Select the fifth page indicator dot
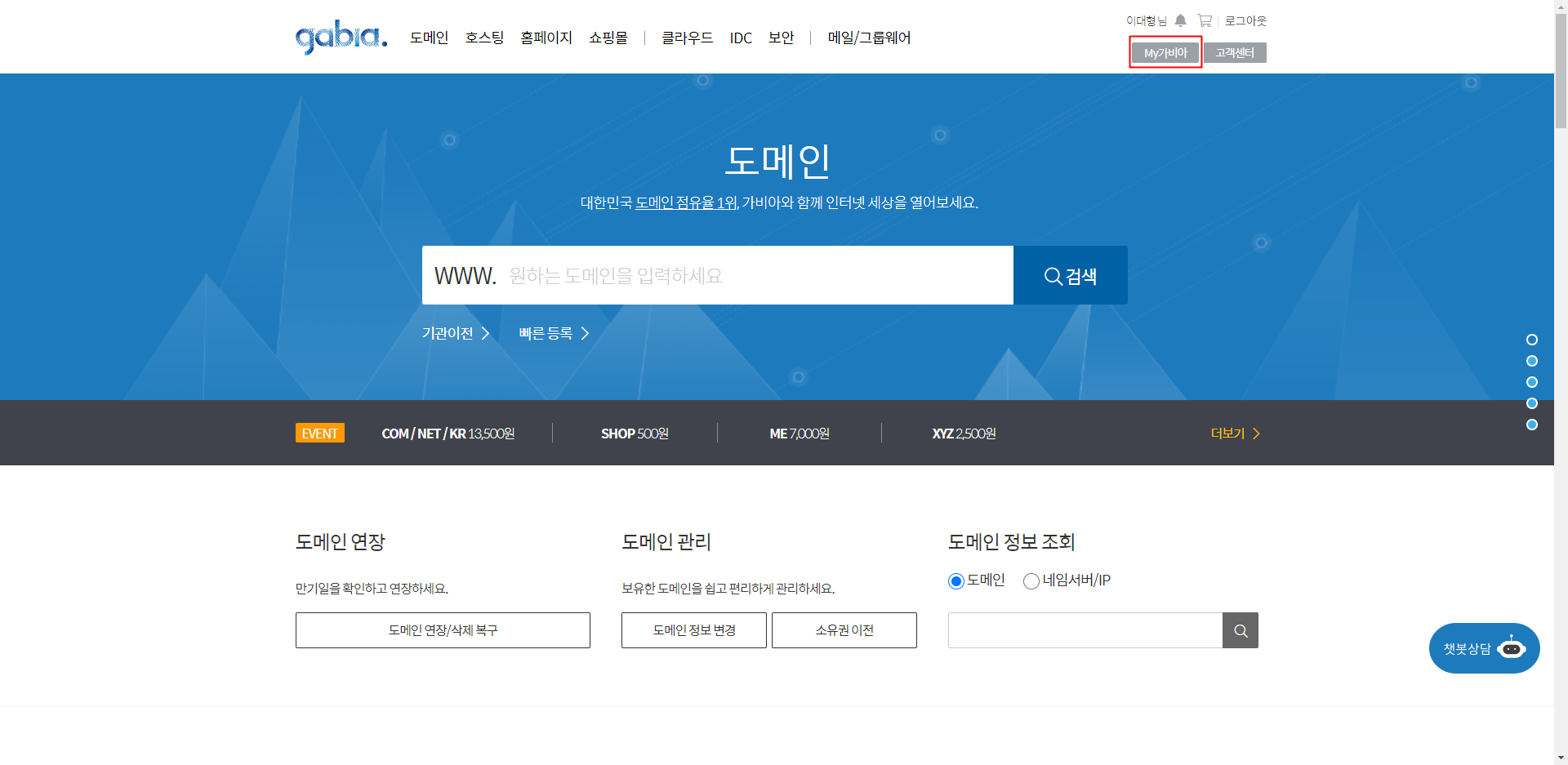Image resolution: width=1568 pixels, height=765 pixels. [1532, 425]
